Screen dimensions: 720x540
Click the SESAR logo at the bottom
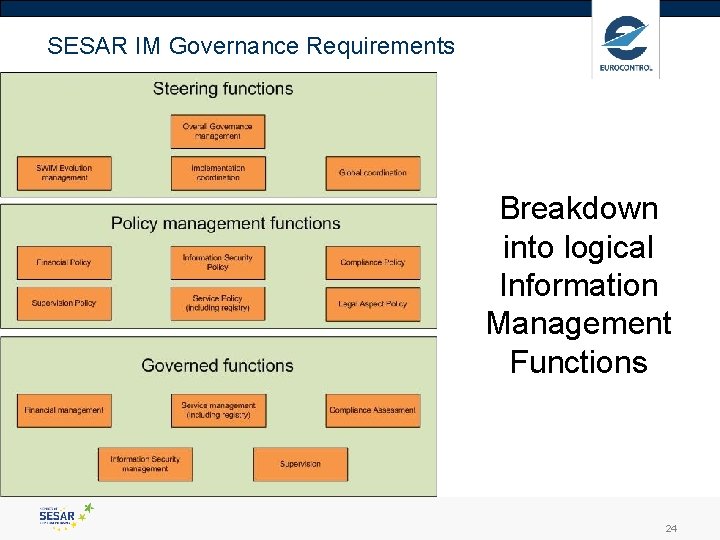point(66,517)
